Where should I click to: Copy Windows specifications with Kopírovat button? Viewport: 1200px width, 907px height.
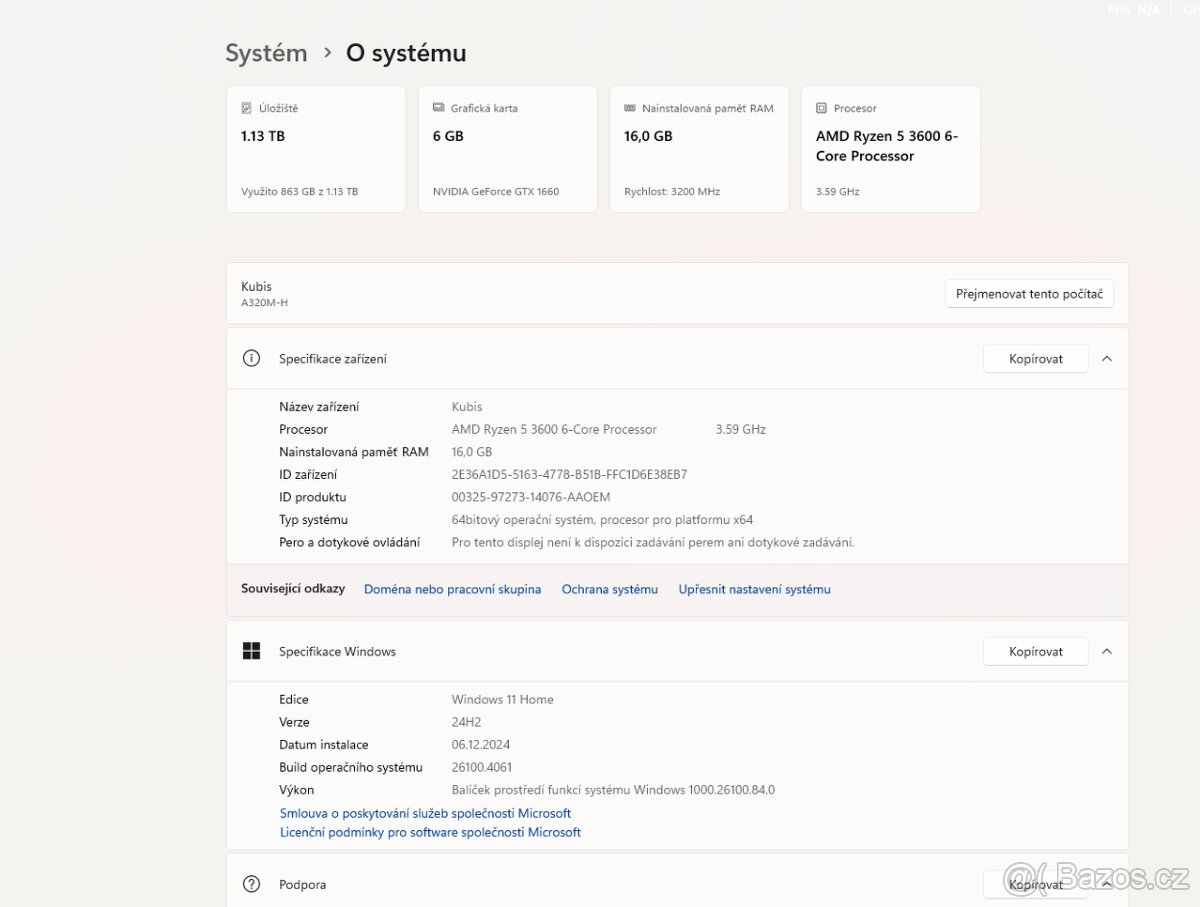[x=1035, y=651]
